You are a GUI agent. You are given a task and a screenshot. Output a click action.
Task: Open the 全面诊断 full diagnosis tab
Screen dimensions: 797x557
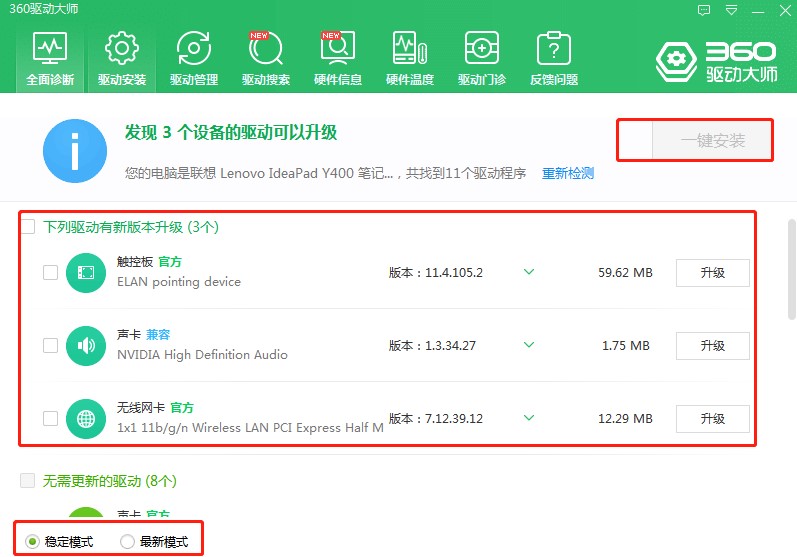[x=50, y=59]
